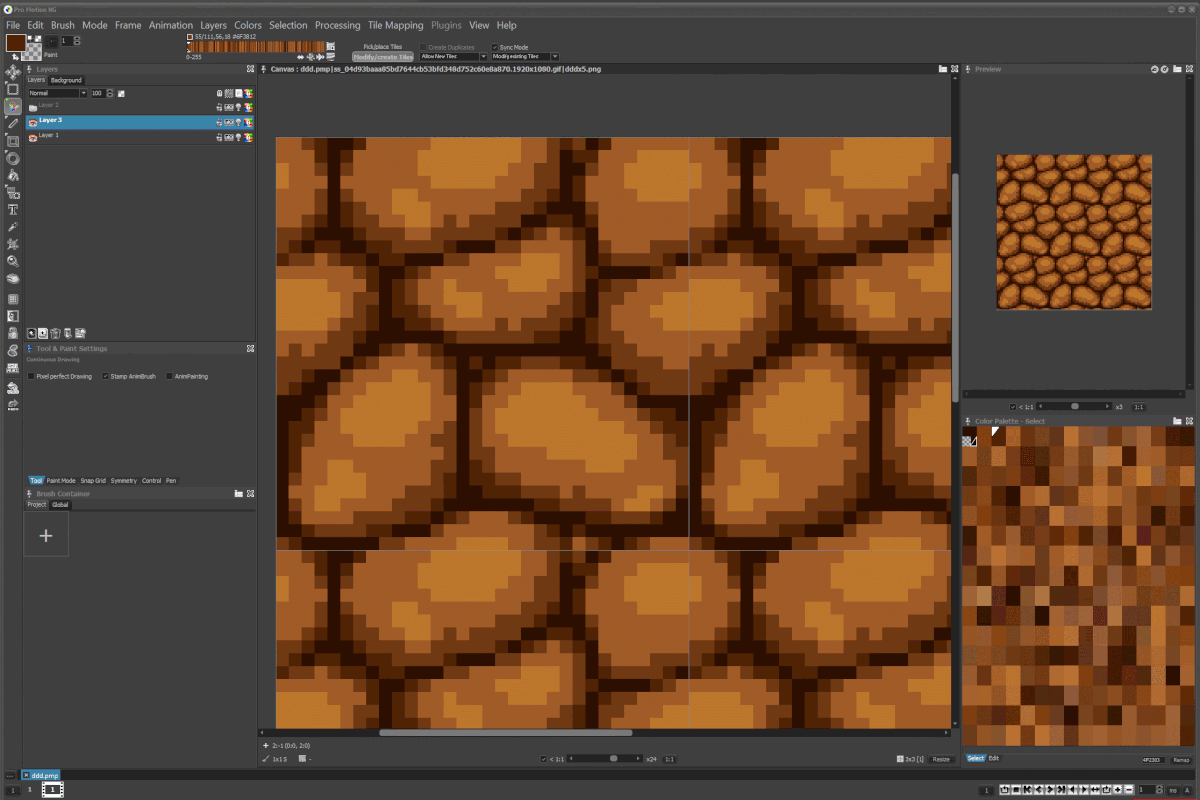Switch to the Symmetry settings tab
Viewport: 1200px width, 800px height.
pos(124,481)
